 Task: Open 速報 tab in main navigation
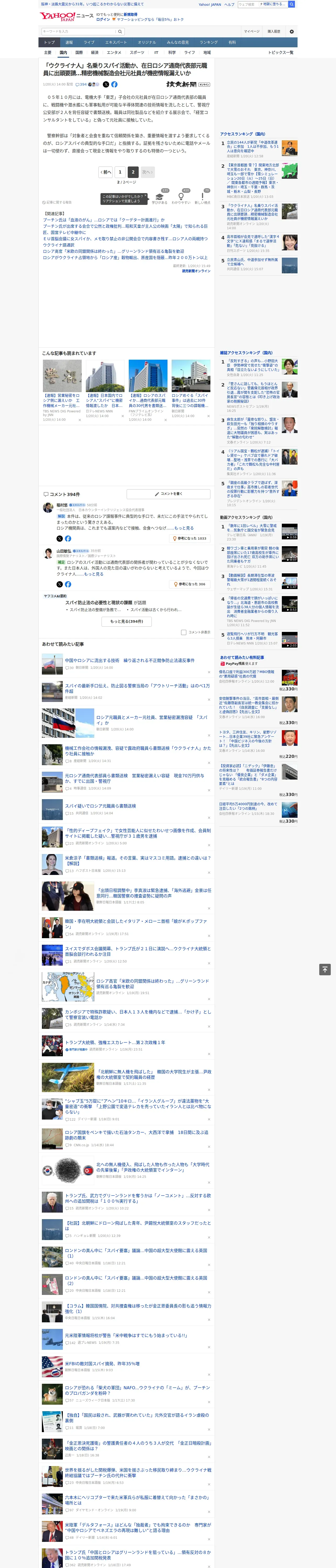click(x=69, y=43)
